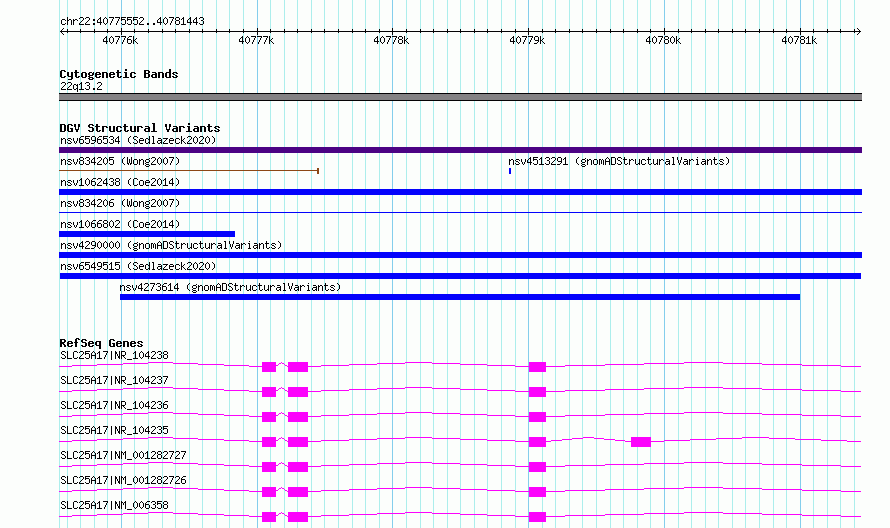Click the 40778k ruler tick label
This screenshot has height=528, width=890.
391,40
